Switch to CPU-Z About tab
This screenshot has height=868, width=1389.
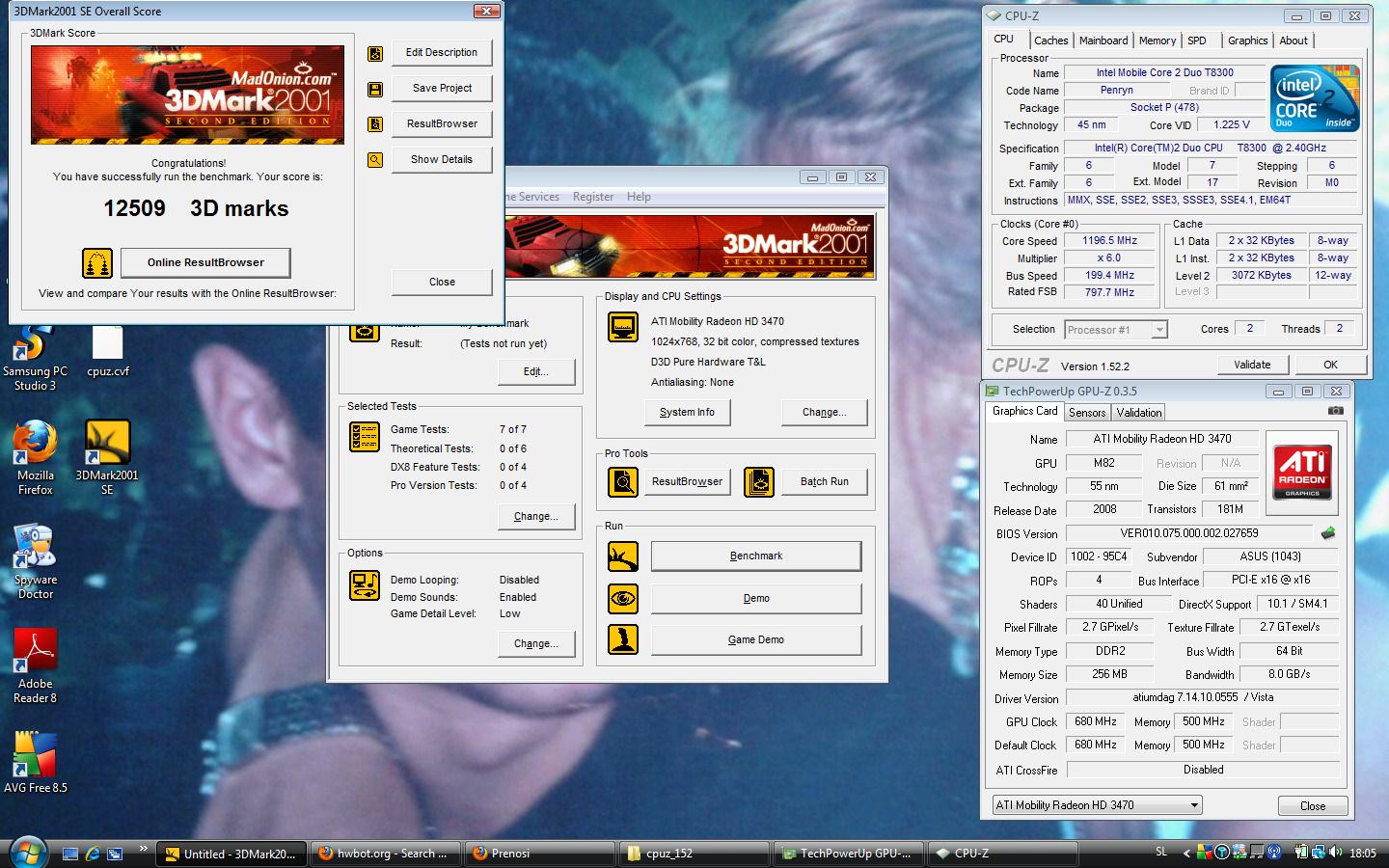(x=1294, y=41)
